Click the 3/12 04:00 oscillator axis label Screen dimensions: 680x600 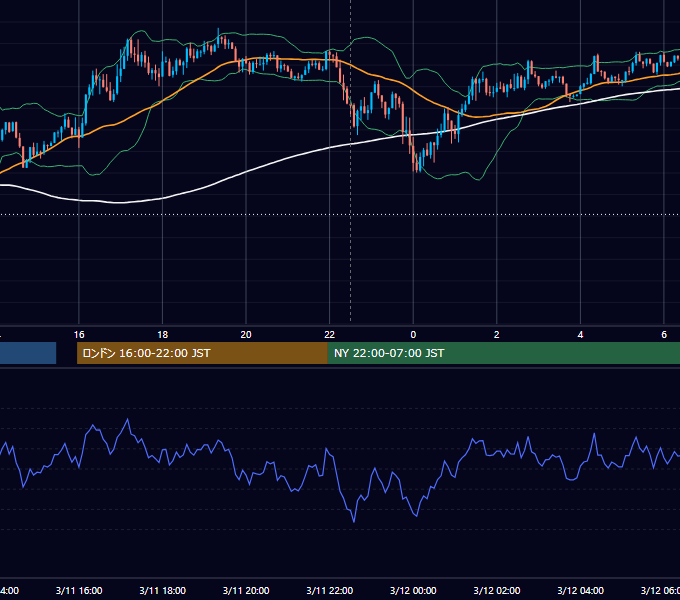click(x=580, y=590)
